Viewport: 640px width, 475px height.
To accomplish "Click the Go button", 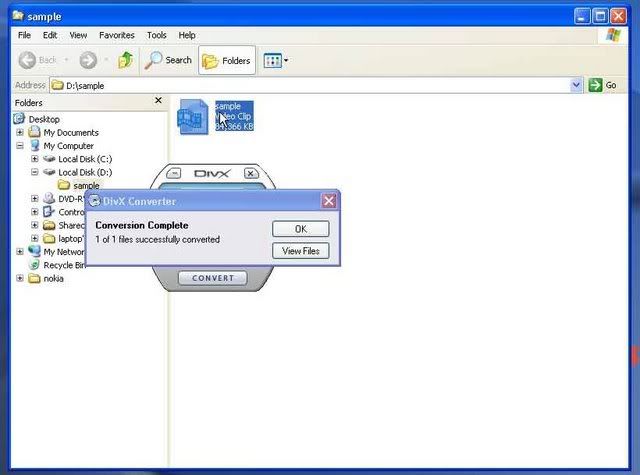I will tap(602, 85).
